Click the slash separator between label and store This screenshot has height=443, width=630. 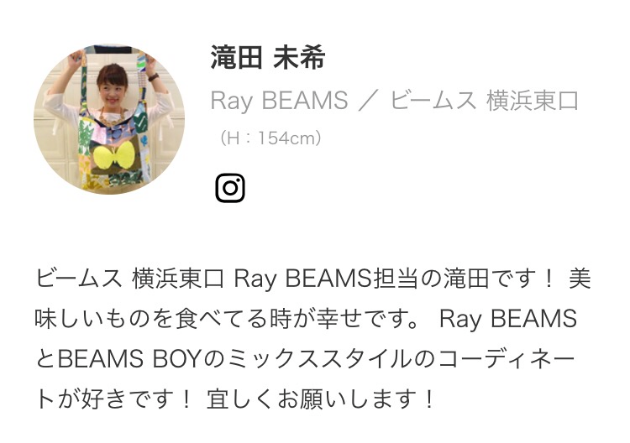click(x=368, y=100)
